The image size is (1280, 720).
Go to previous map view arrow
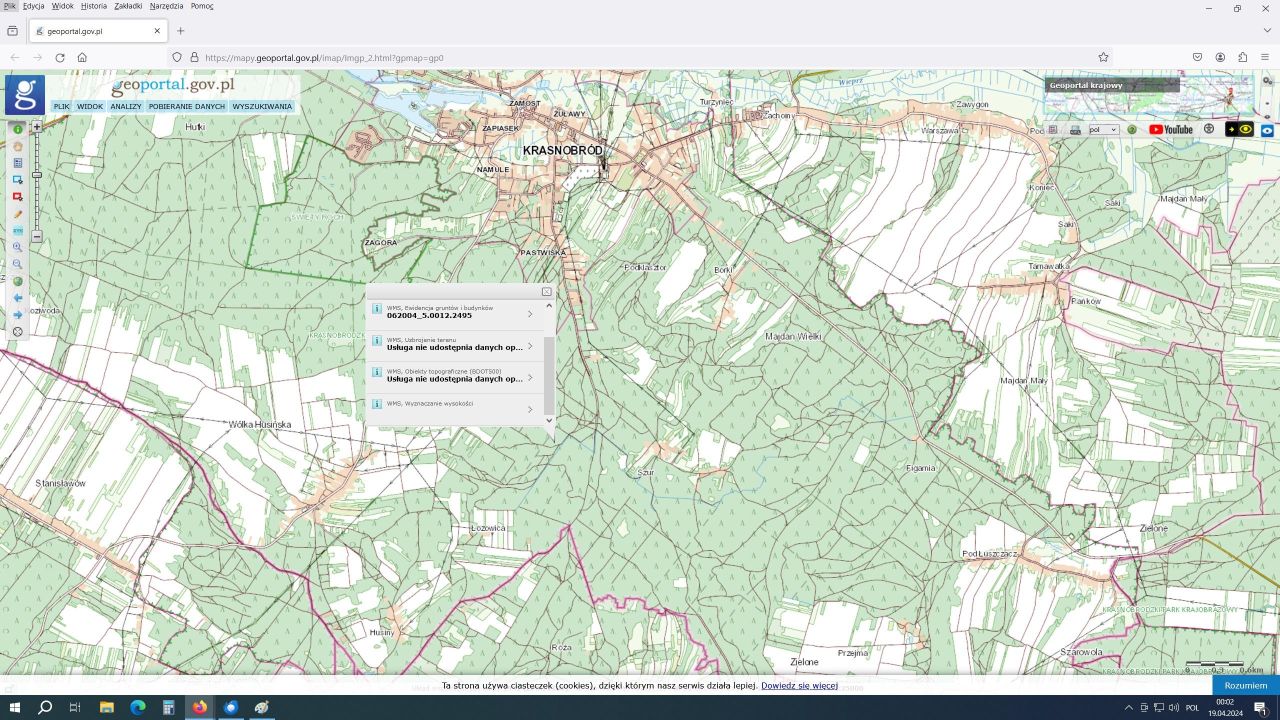click(18, 298)
